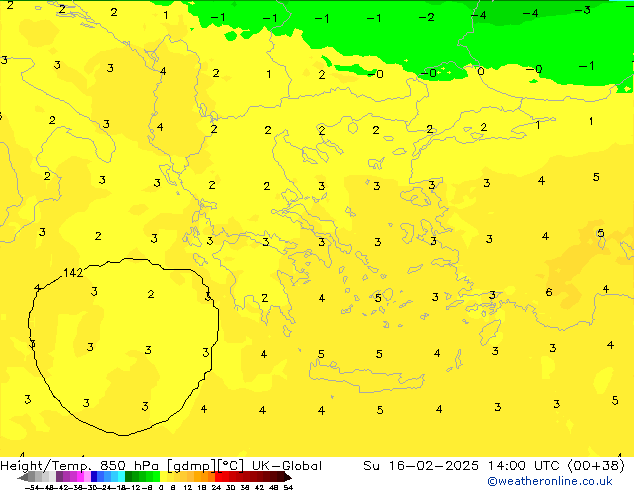
Task: Click the dark purple legend swatch
Action: click(59, 476)
